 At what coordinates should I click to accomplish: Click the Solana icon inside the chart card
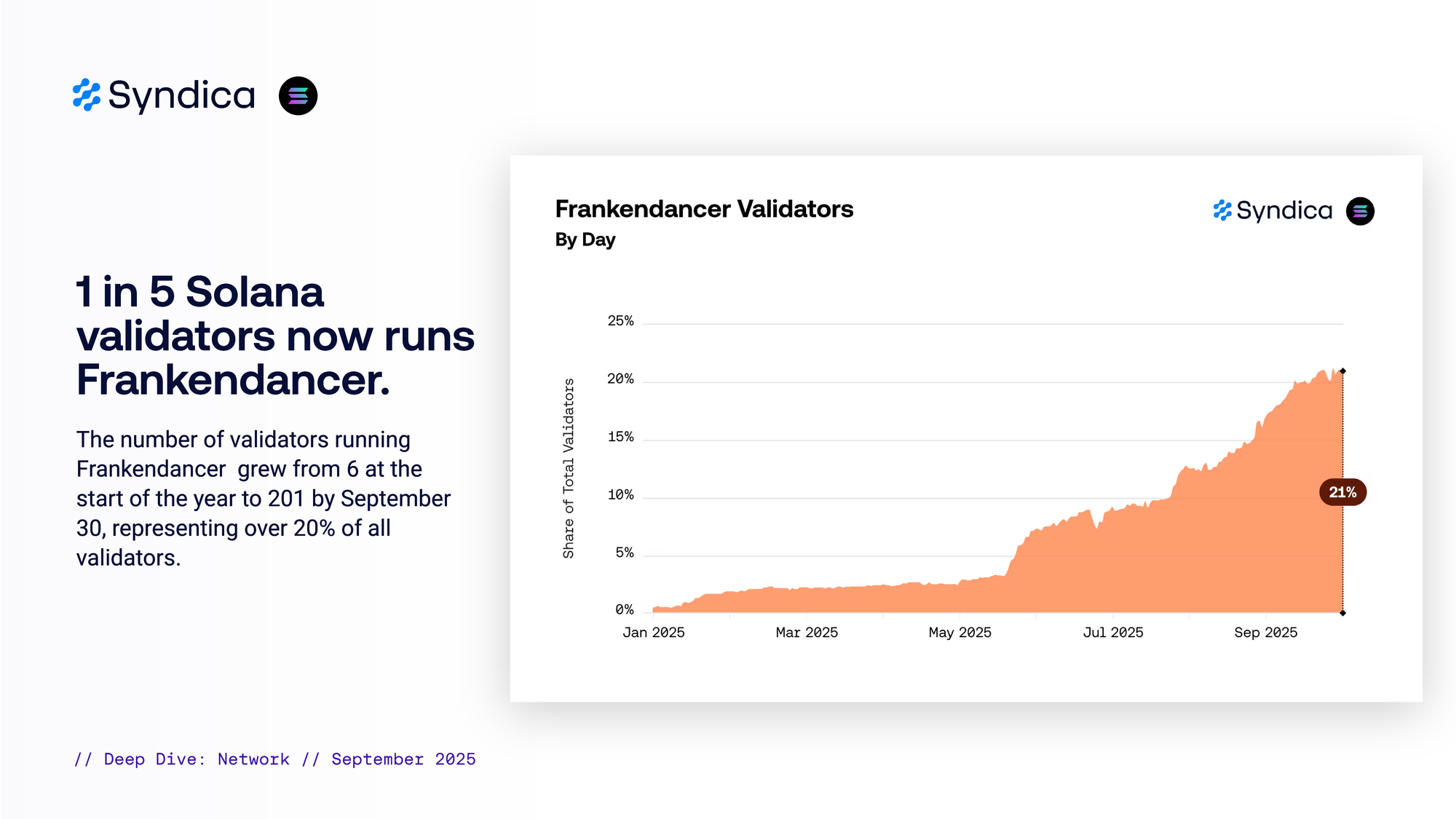point(1360,211)
